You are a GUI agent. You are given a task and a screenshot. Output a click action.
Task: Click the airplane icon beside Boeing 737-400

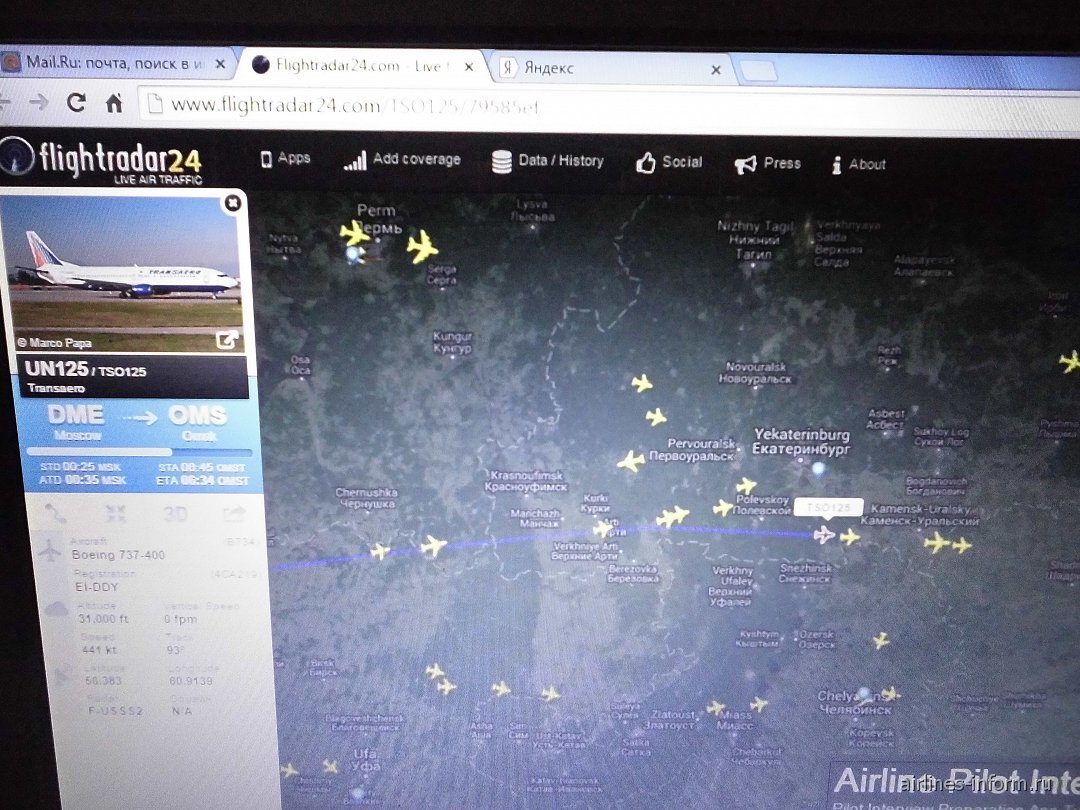pos(50,550)
